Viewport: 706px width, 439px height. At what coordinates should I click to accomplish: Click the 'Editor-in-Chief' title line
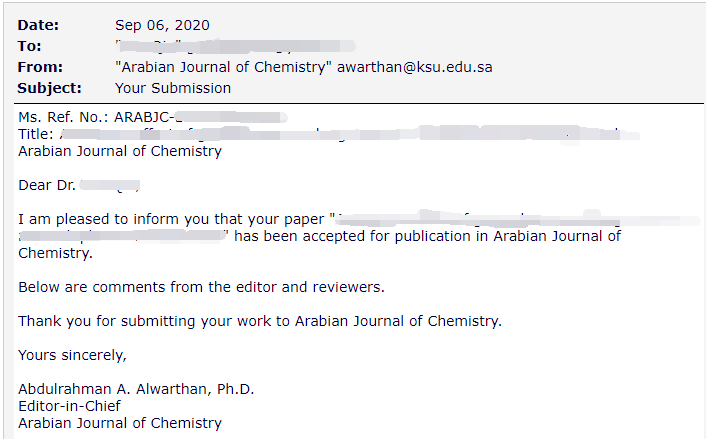69,406
